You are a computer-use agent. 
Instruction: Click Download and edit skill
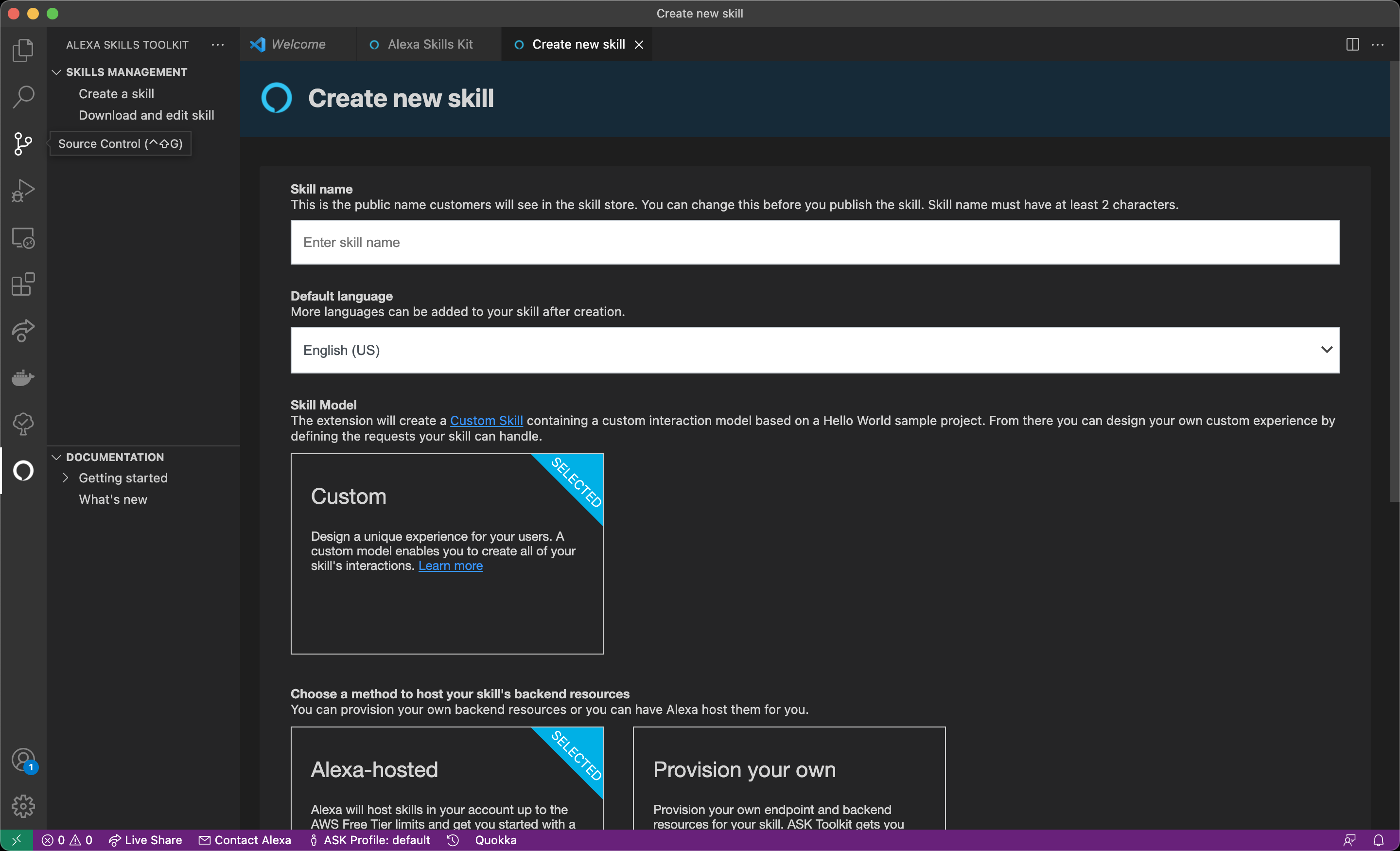(x=146, y=115)
